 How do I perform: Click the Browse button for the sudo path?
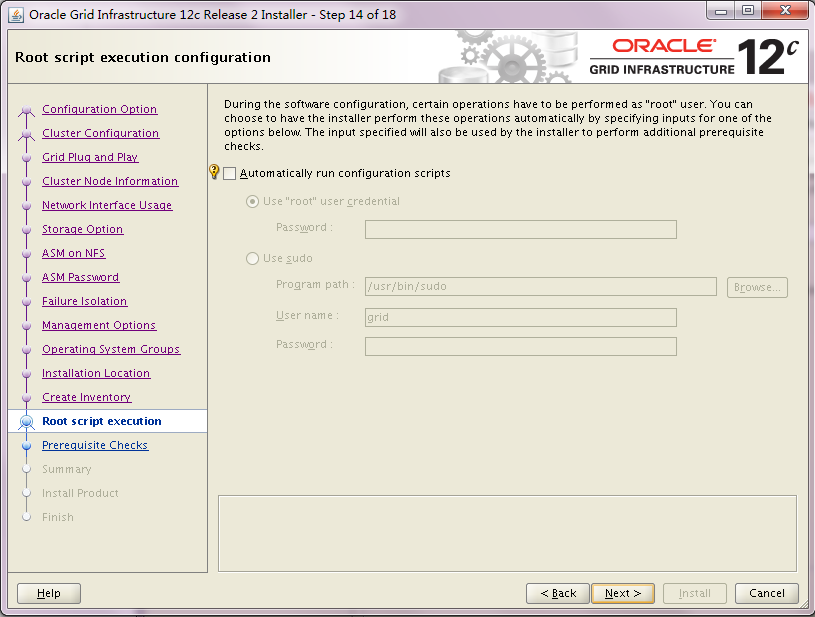(757, 287)
